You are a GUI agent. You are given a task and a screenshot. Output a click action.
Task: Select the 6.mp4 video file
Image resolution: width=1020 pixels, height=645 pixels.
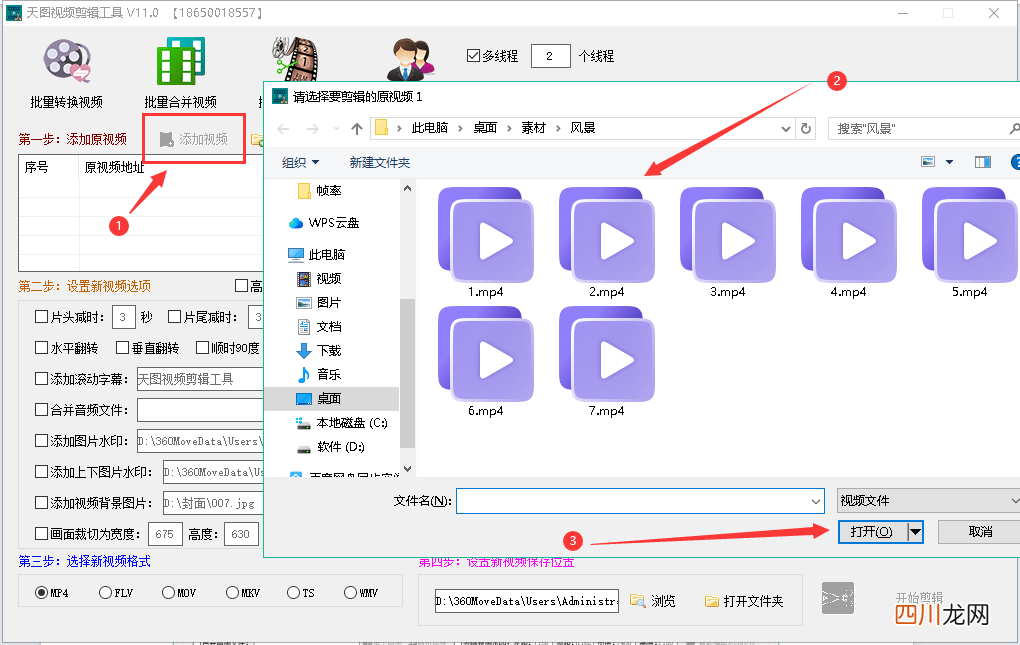[485, 362]
